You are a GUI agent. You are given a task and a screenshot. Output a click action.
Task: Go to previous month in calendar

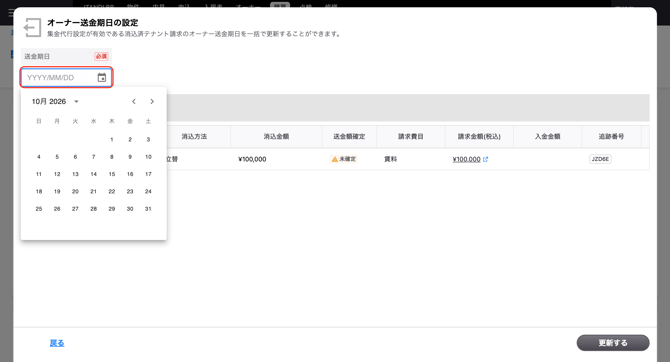click(x=134, y=101)
